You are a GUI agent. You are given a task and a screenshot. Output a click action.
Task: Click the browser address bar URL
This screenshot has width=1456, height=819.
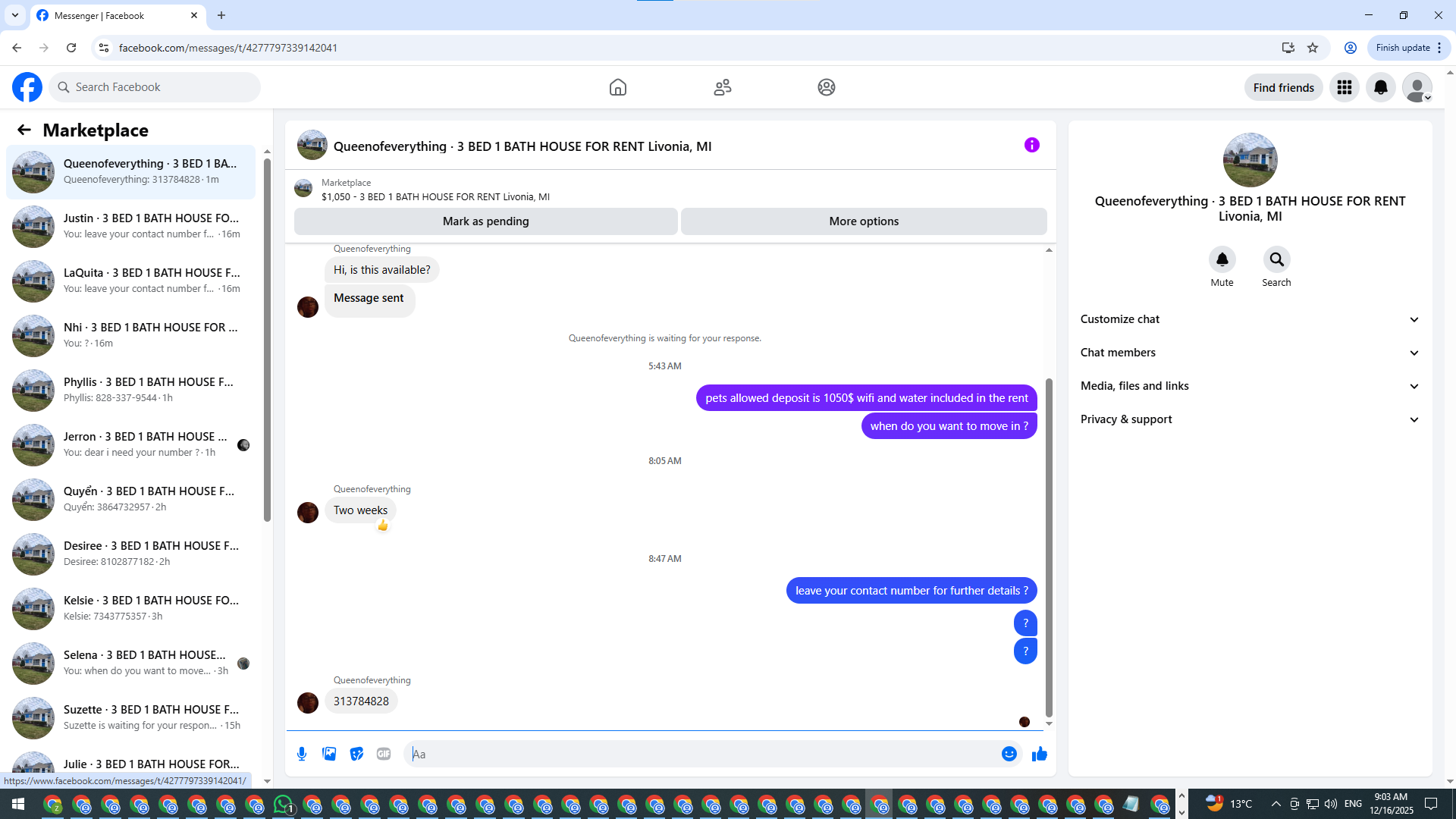[227, 48]
